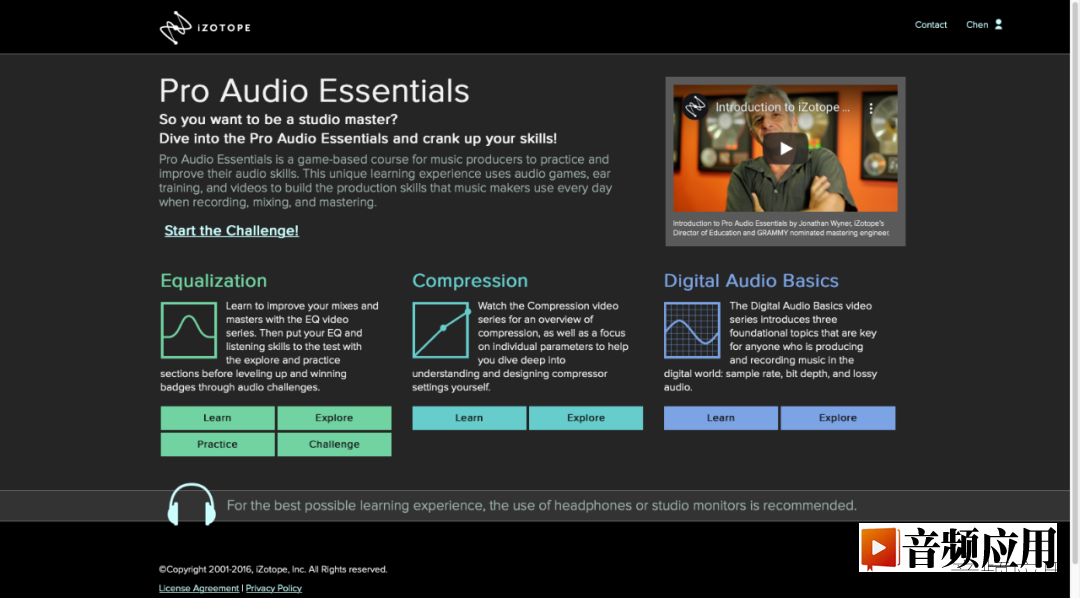This screenshot has height=598, width=1080.
Task: Click the Compression section heading
Action: [x=470, y=281]
